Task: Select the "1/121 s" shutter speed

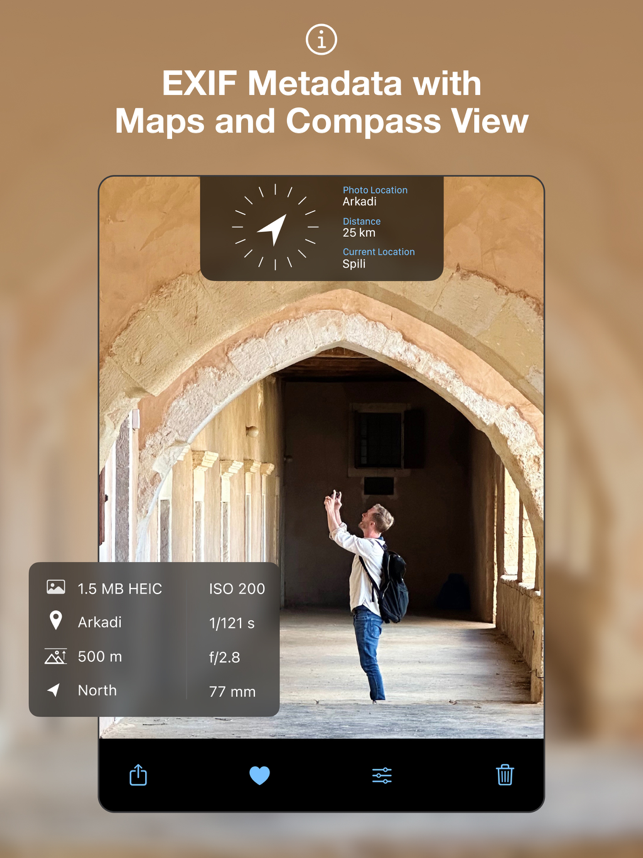Action: [x=232, y=623]
